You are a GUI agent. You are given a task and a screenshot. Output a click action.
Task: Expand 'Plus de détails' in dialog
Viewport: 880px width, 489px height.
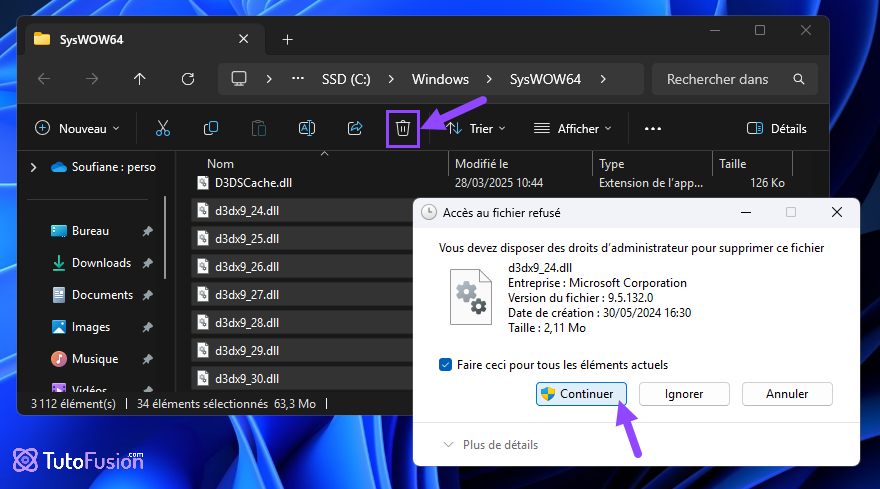point(491,445)
